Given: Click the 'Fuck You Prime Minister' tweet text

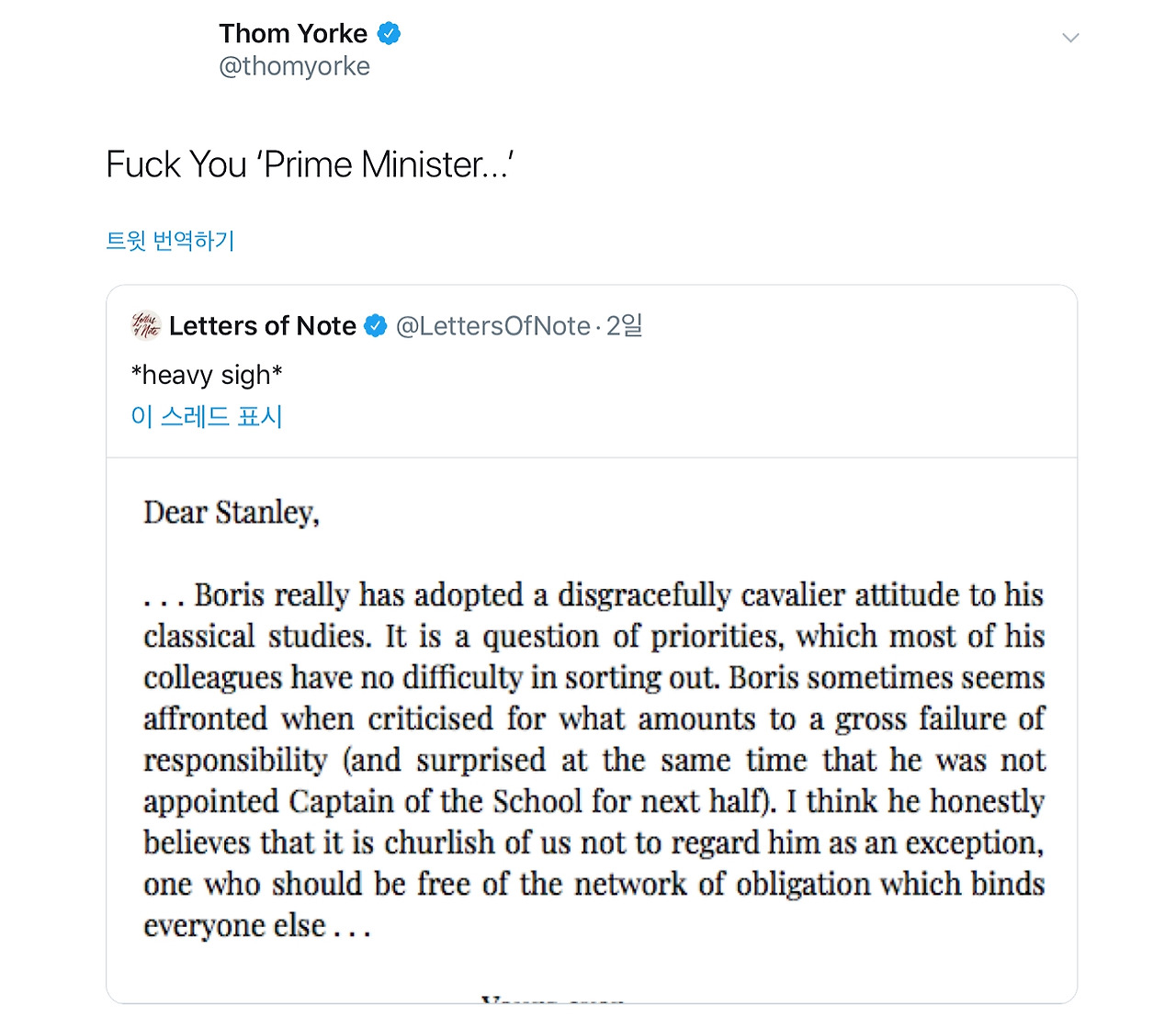Looking at the screenshot, I should coord(310,165).
